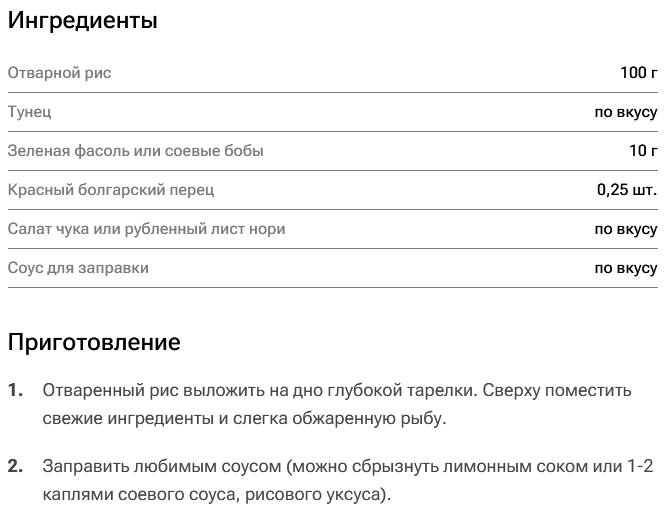This screenshot has height=519, width=671.
Task: Click the Приготовление heading
Action: point(94,342)
